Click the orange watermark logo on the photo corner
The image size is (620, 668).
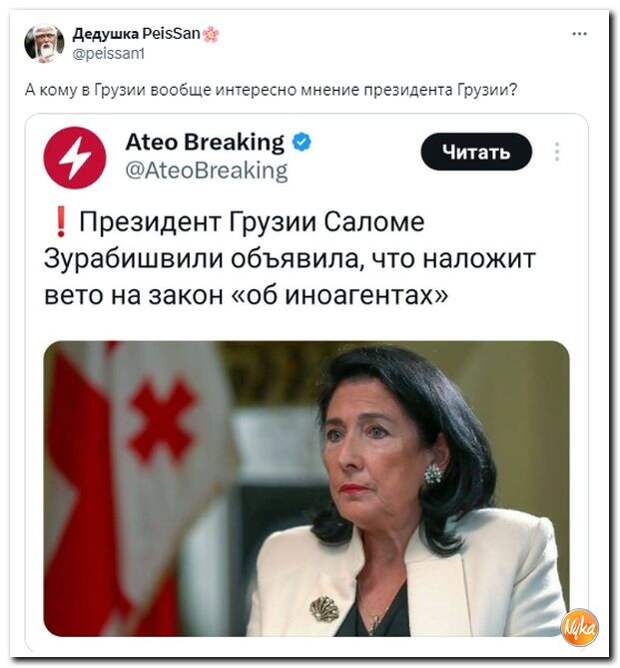coord(580,627)
